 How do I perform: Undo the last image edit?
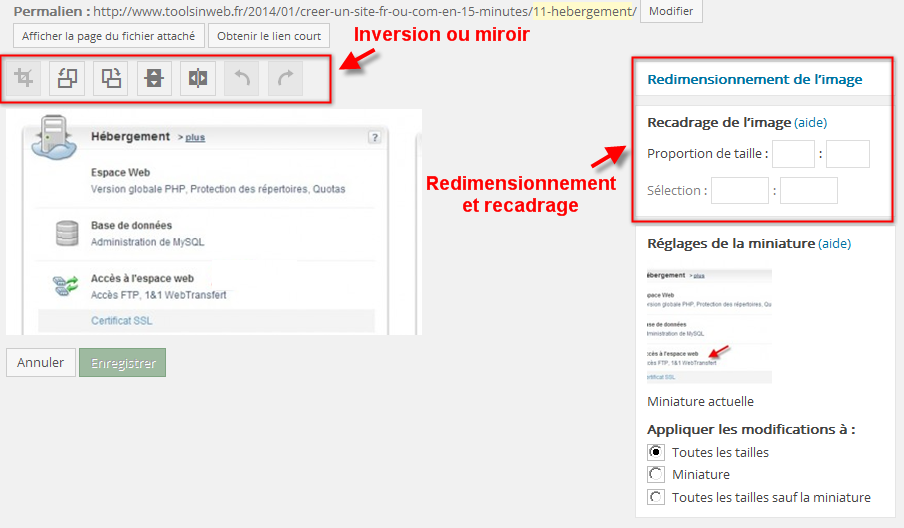[x=241, y=78]
